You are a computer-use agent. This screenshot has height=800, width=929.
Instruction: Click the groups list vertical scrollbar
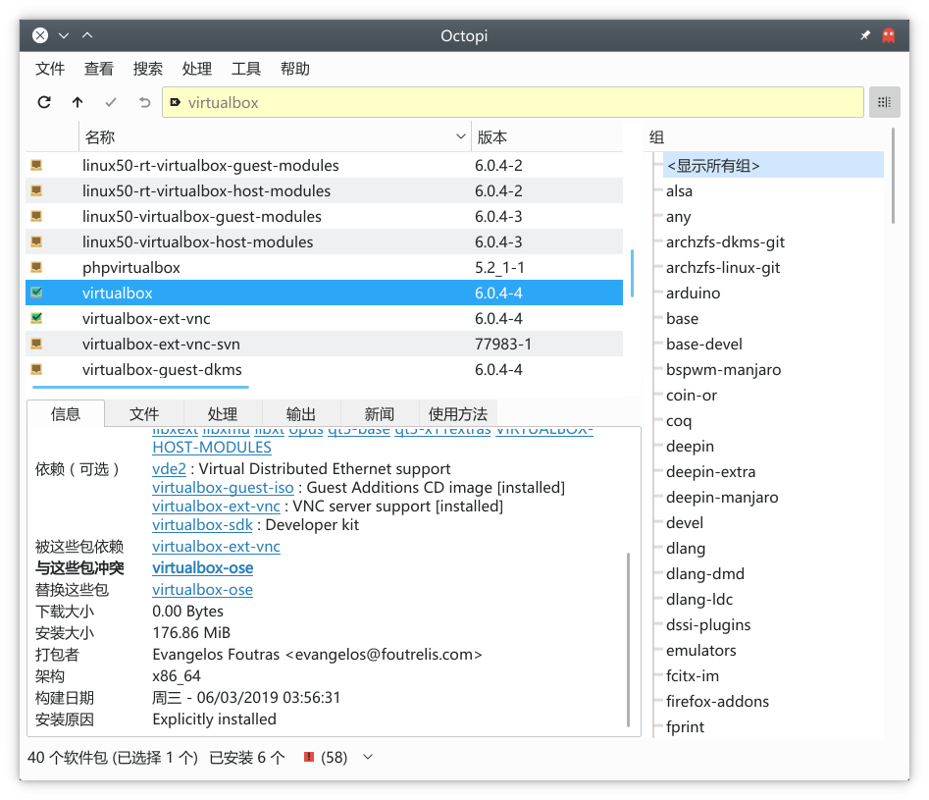click(x=893, y=176)
